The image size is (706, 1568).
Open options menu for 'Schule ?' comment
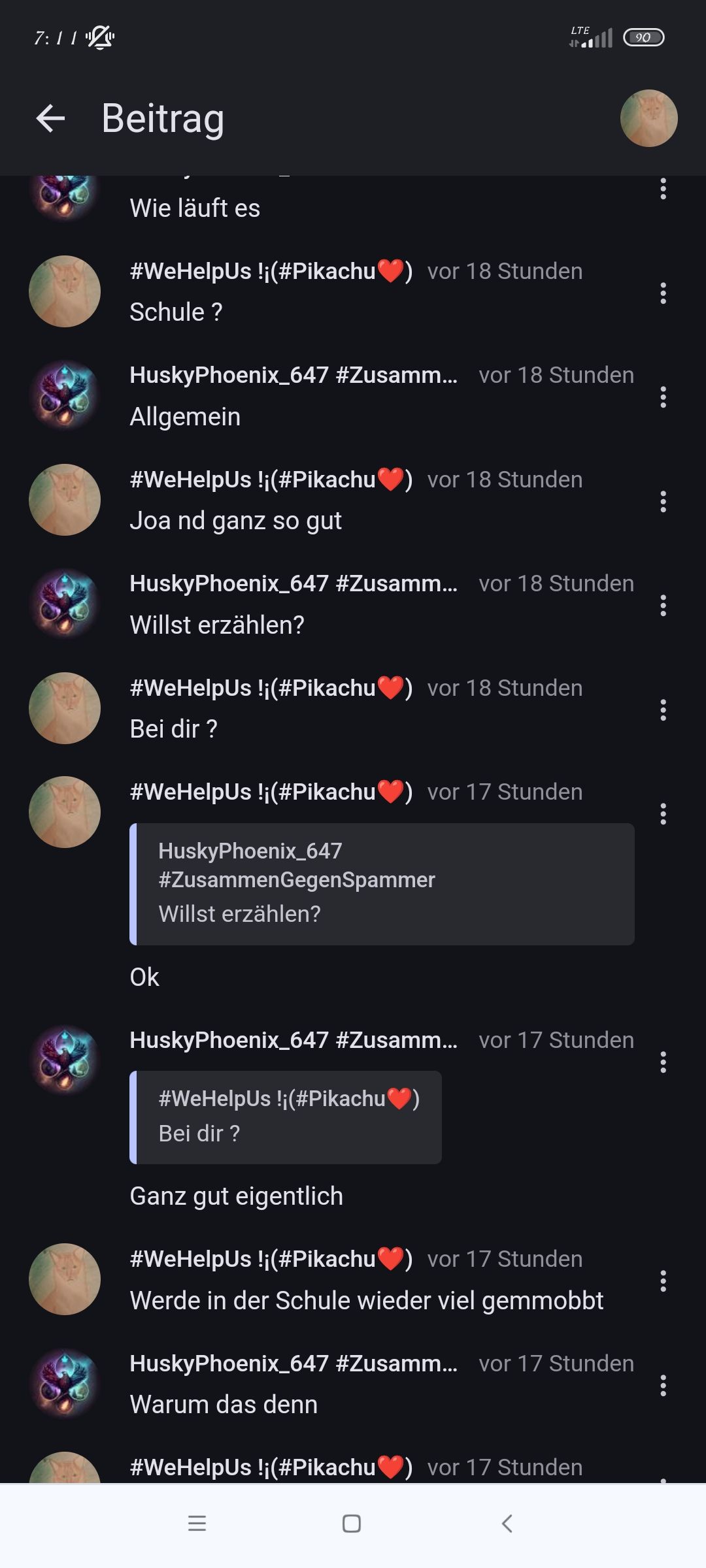click(x=663, y=293)
